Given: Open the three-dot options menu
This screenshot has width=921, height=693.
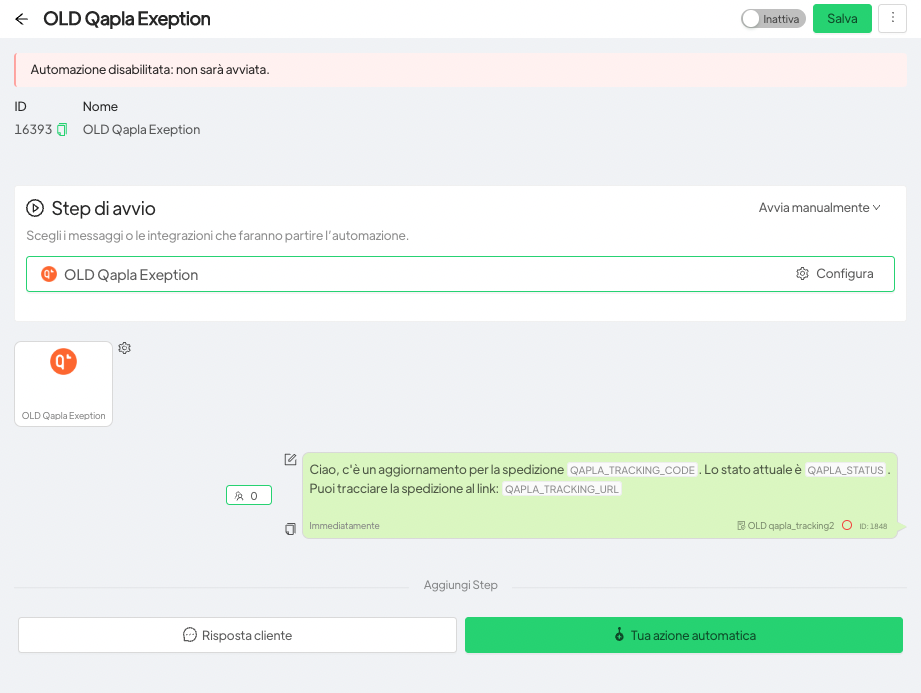Looking at the screenshot, I should click(x=892, y=19).
